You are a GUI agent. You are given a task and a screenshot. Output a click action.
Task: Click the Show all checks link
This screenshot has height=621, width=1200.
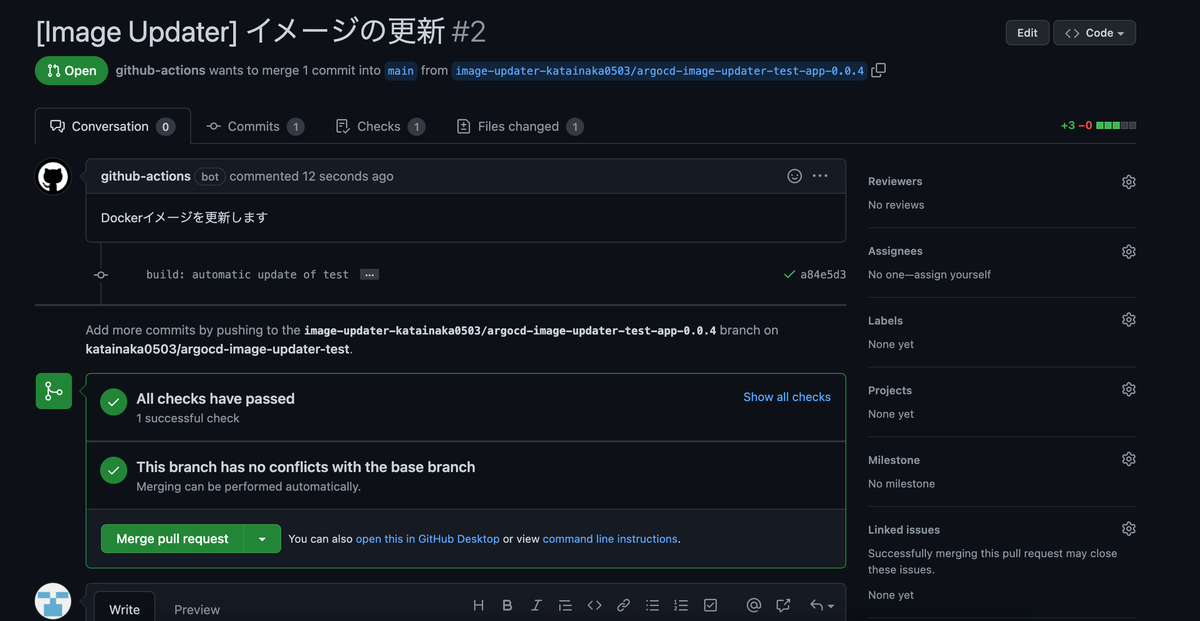(x=787, y=397)
